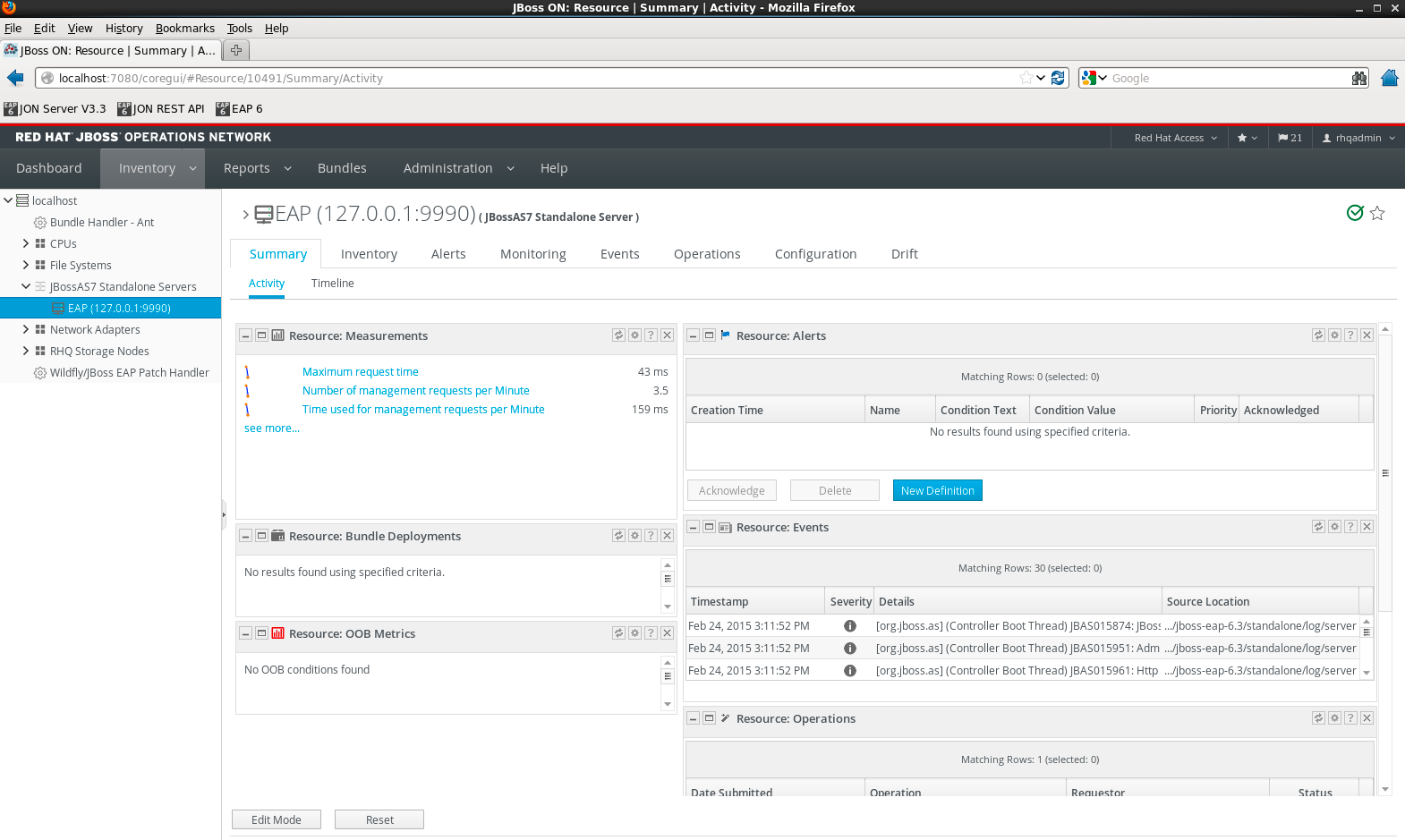This screenshot has width=1405, height=840.
Task: Click the Edit Mode button
Action: [276, 819]
